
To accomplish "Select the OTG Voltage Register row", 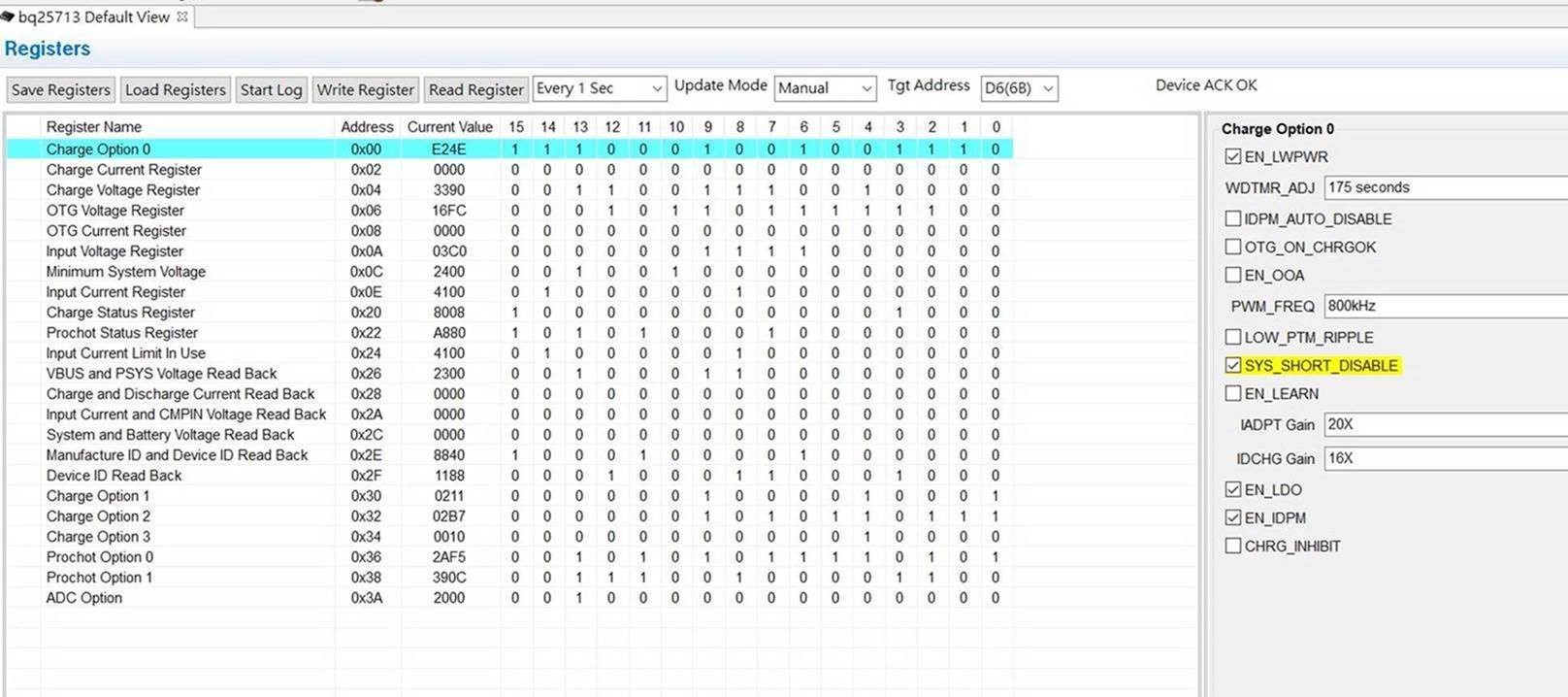I will [x=509, y=211].
